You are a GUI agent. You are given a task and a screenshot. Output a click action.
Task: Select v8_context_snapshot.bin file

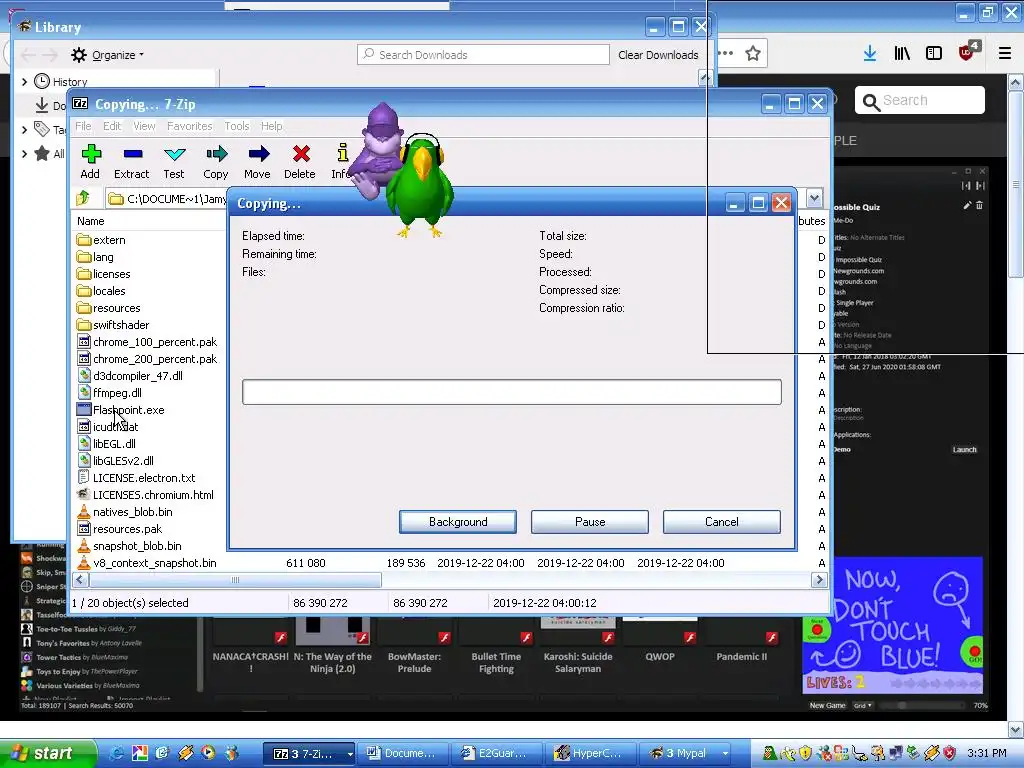147,562
